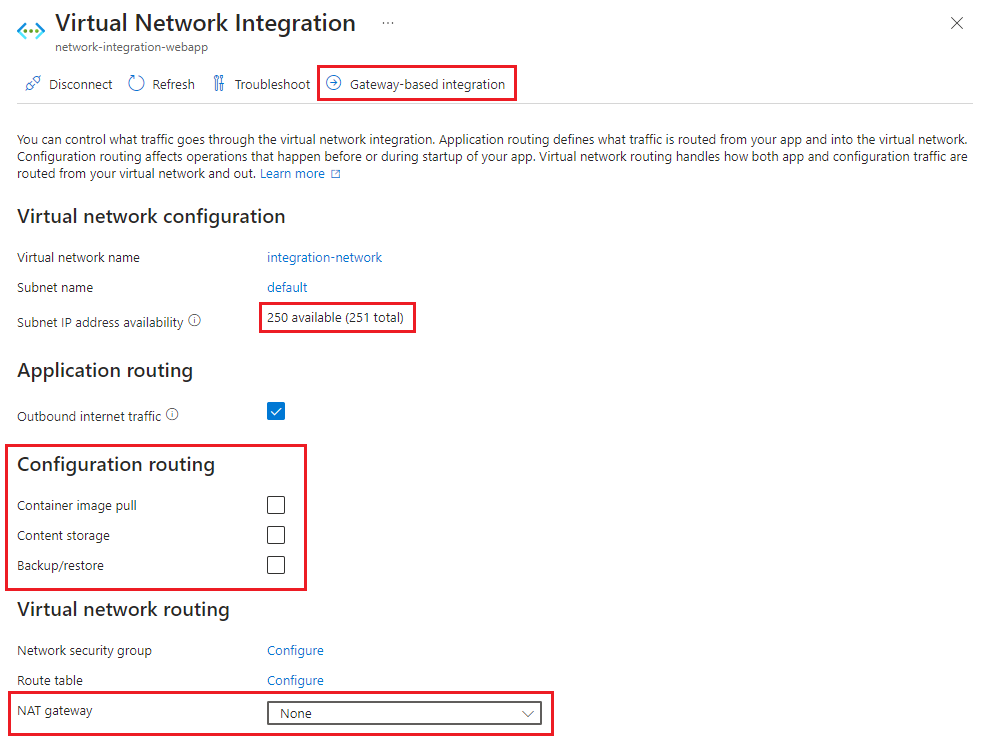Click the NAT gateway dropdown chevron
Screen dimensions: 983x743
(x=528, y=713)
